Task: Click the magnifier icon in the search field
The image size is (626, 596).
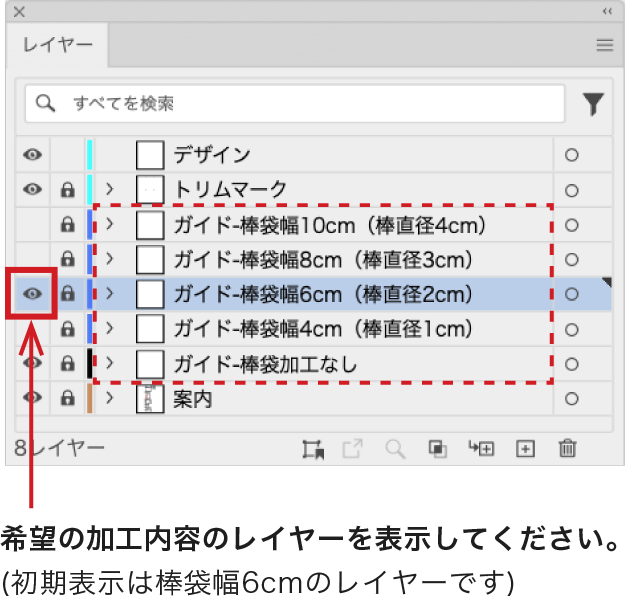Action: (x=45, y=103)
